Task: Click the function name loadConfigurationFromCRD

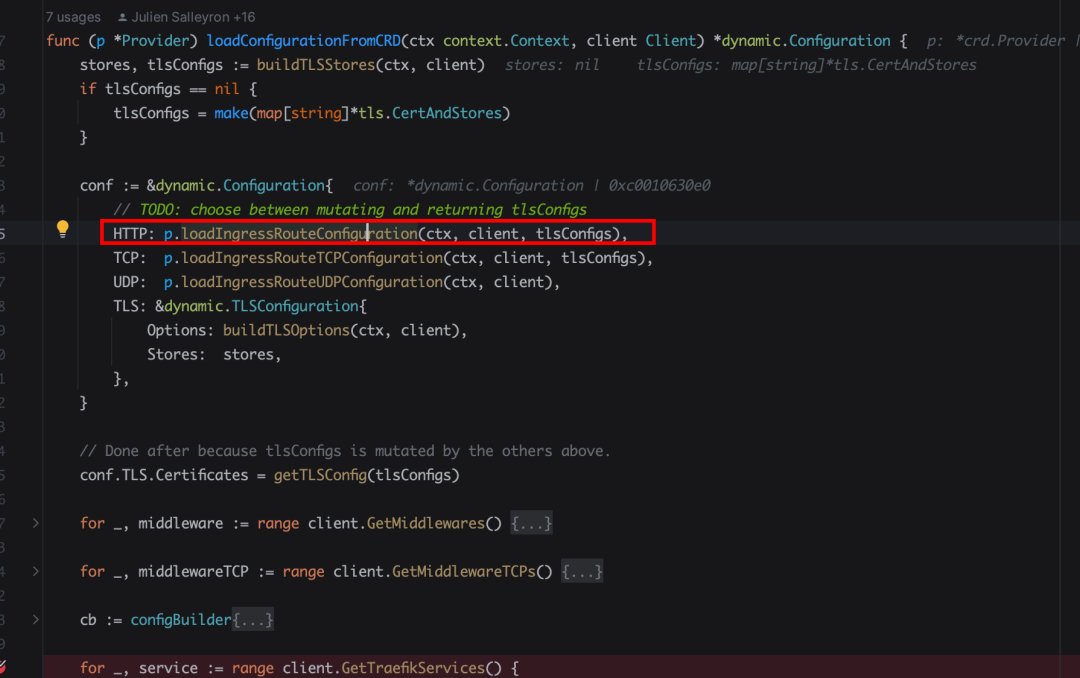Action: 304,41
